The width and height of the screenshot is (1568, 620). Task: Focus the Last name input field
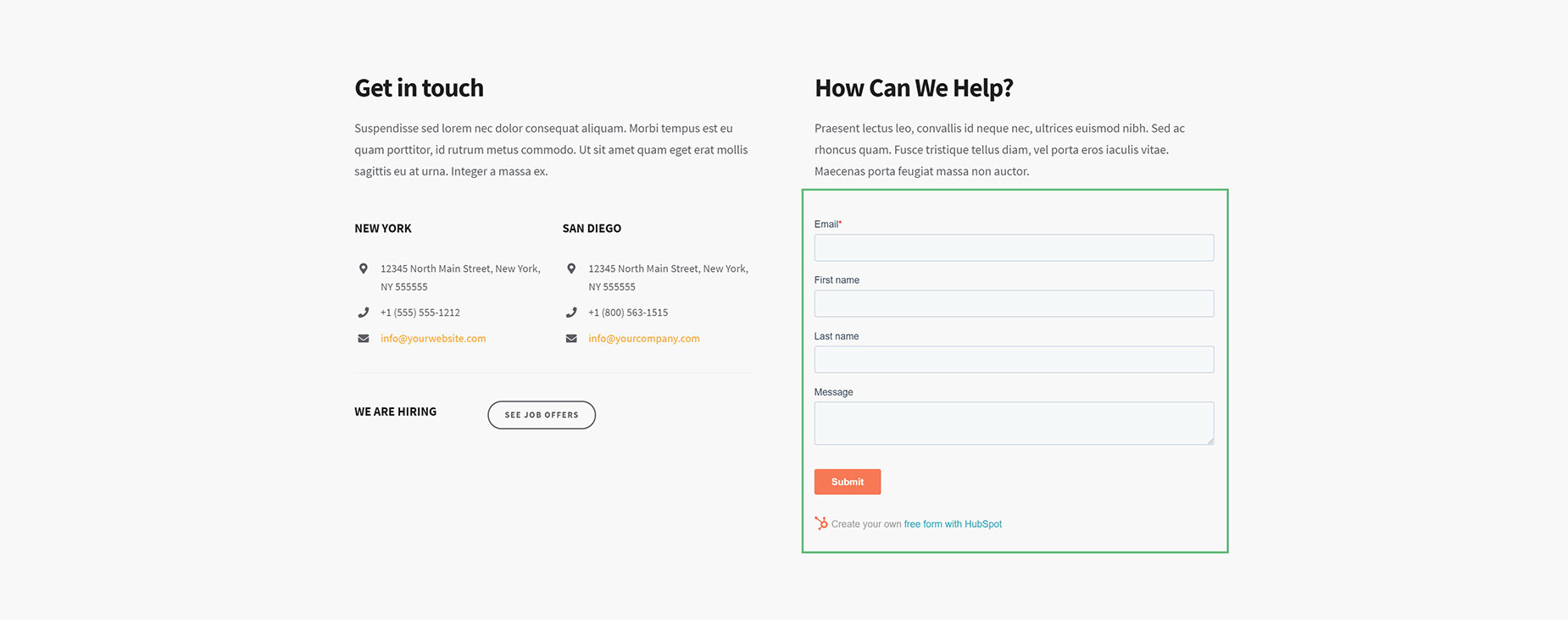(1014, 359)
